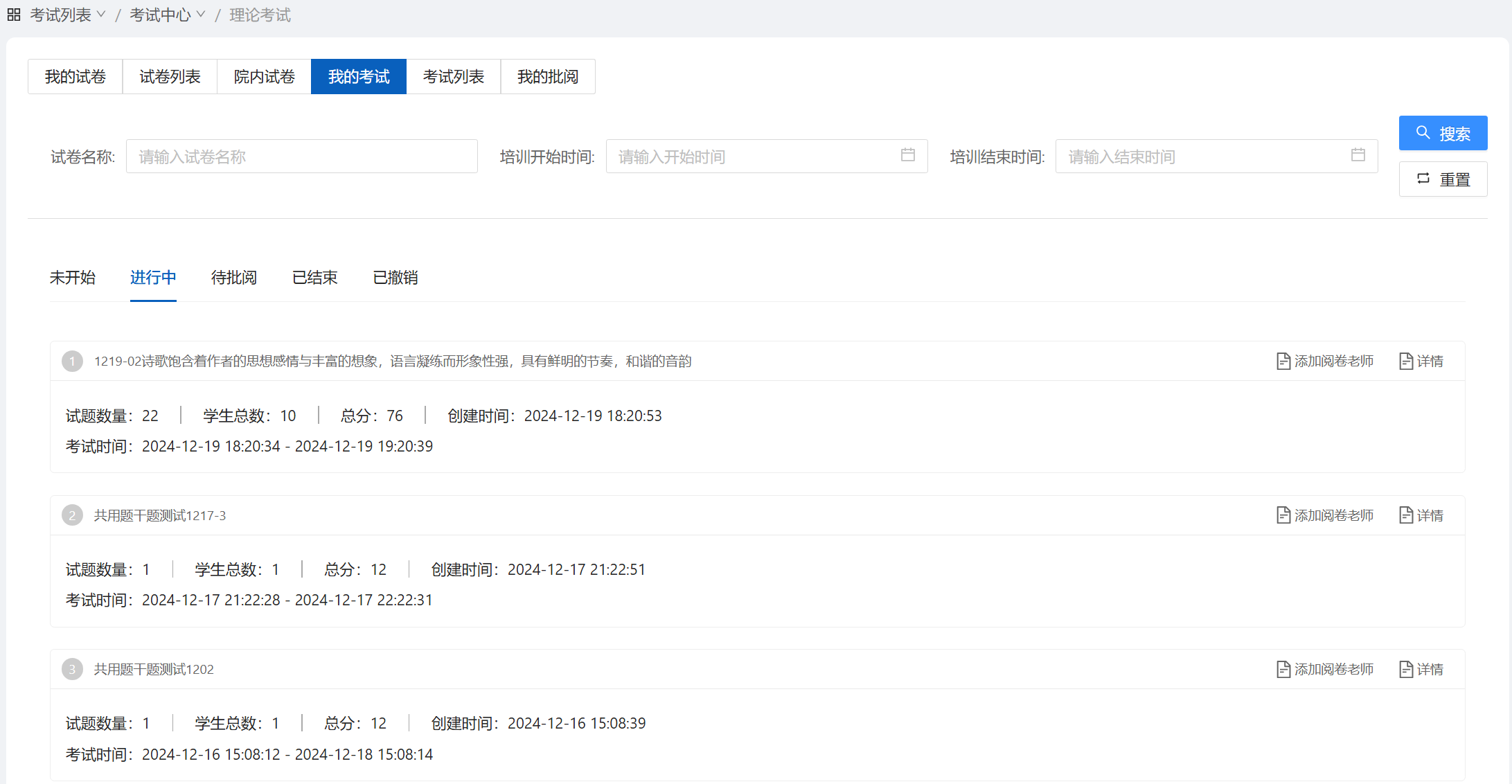Click the calendar icon in 培训开始时间 field
This screenshot has height=784, width=1512.
(907, 155)
